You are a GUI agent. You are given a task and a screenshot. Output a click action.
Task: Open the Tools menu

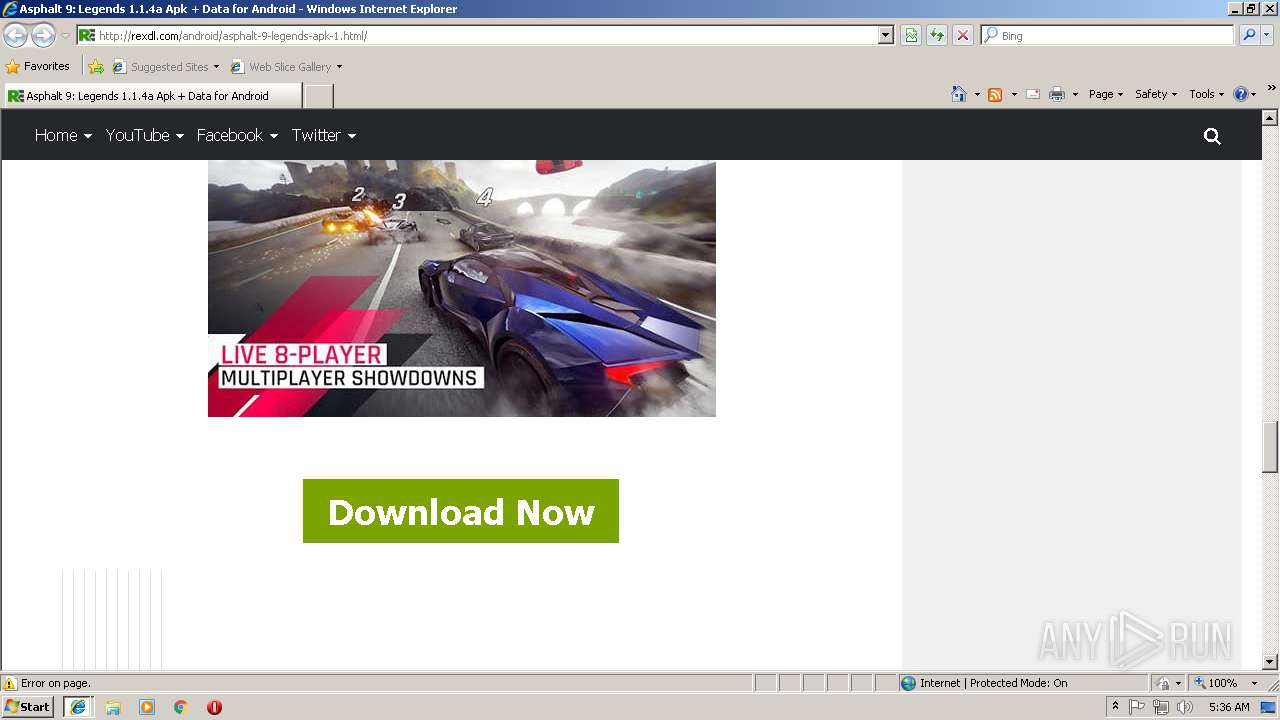[1206, 94]
